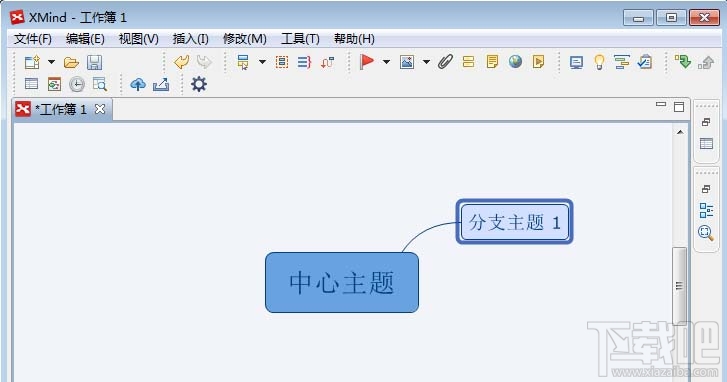
Task: Minimize the editor pane
Action: [661, 105]
